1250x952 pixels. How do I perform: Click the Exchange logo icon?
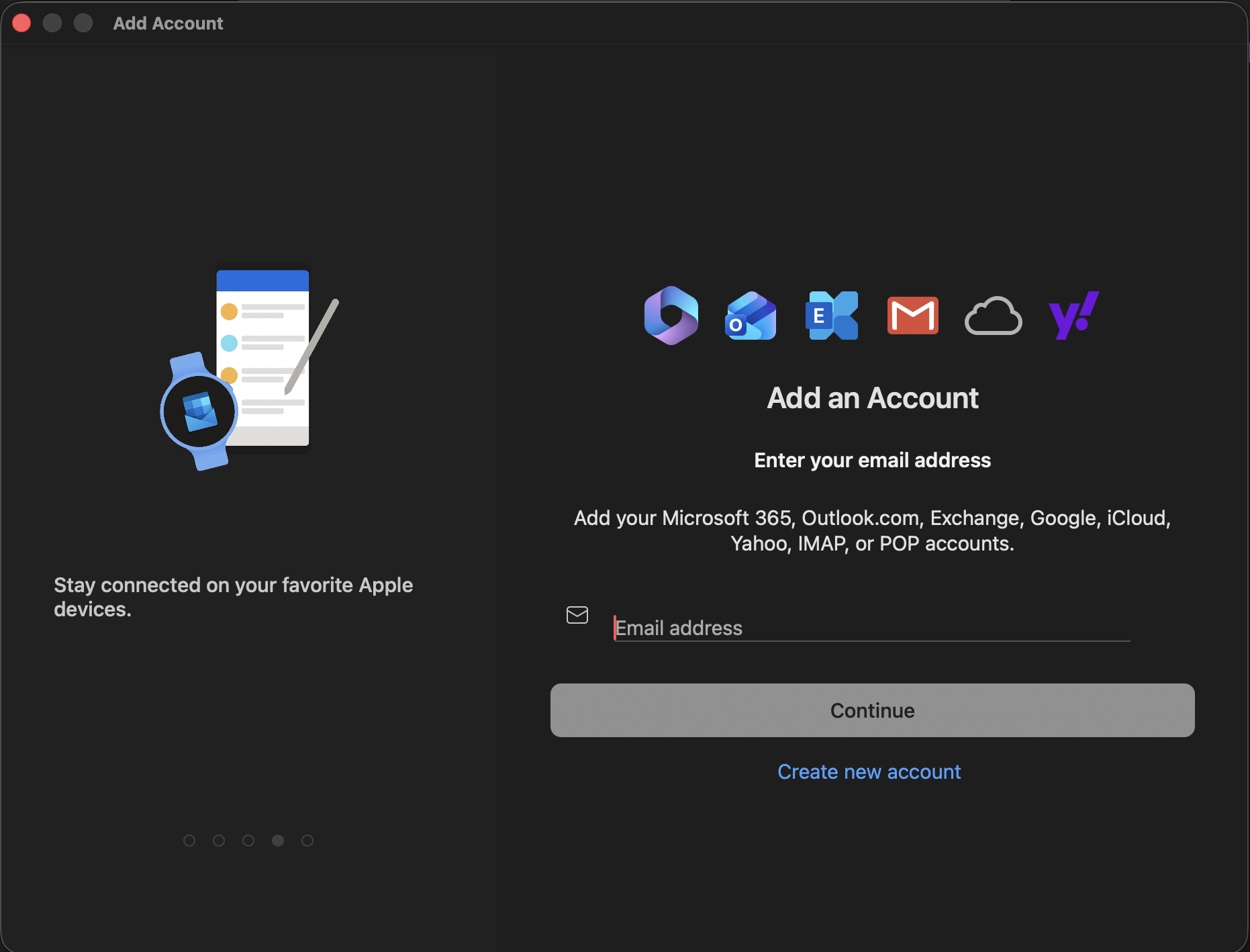pos(832,316)
